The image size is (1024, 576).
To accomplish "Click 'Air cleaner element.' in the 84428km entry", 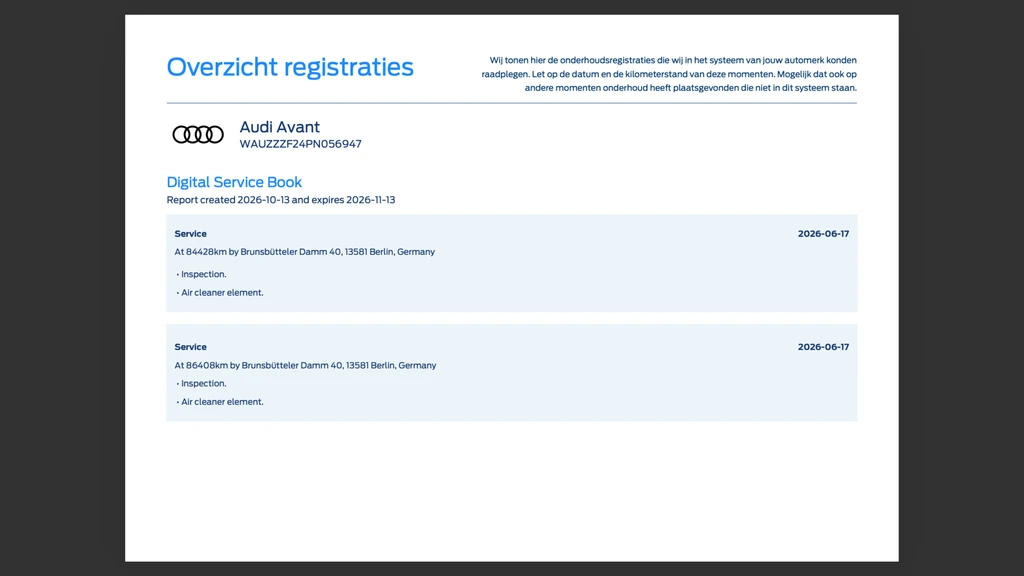I will [220, 293].
